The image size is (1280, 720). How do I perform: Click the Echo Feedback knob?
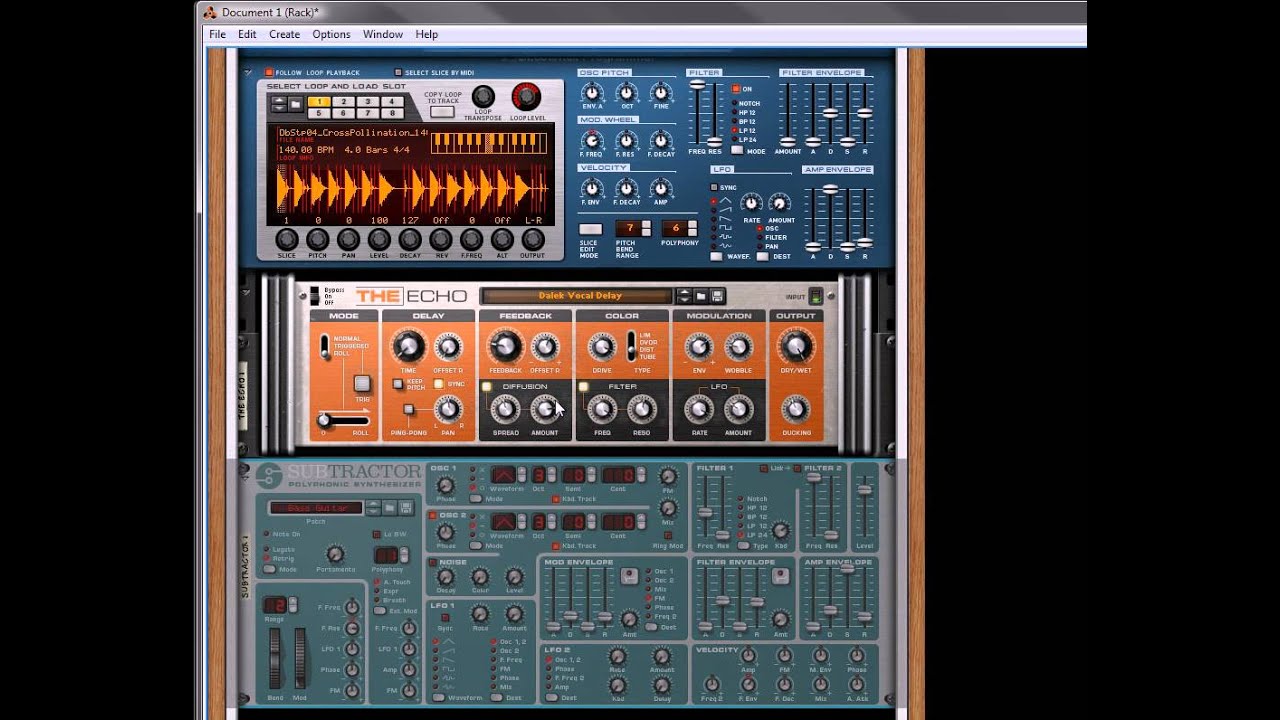point(505,347)
